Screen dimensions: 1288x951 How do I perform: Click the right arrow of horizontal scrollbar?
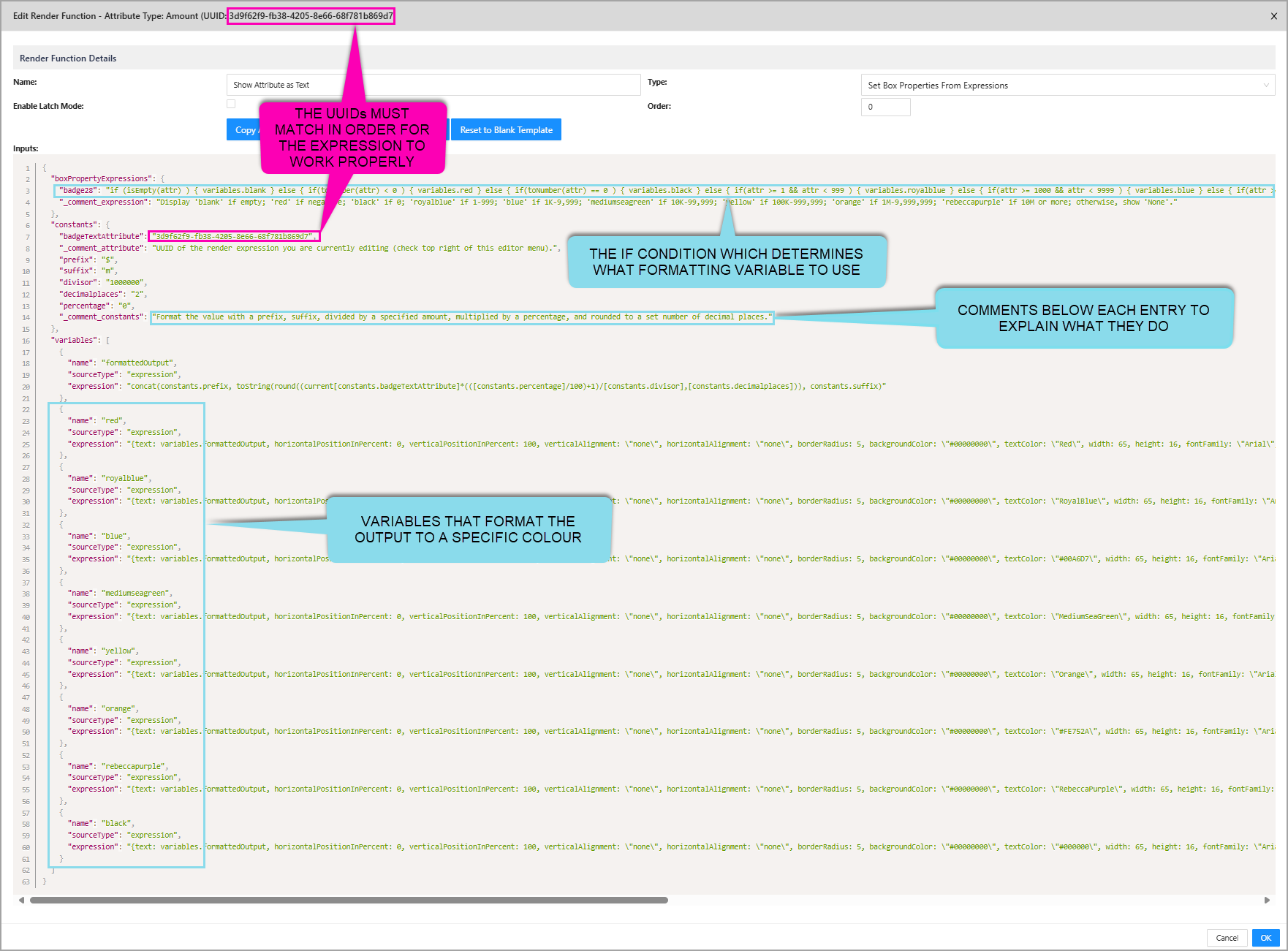tap(1267, 900)
